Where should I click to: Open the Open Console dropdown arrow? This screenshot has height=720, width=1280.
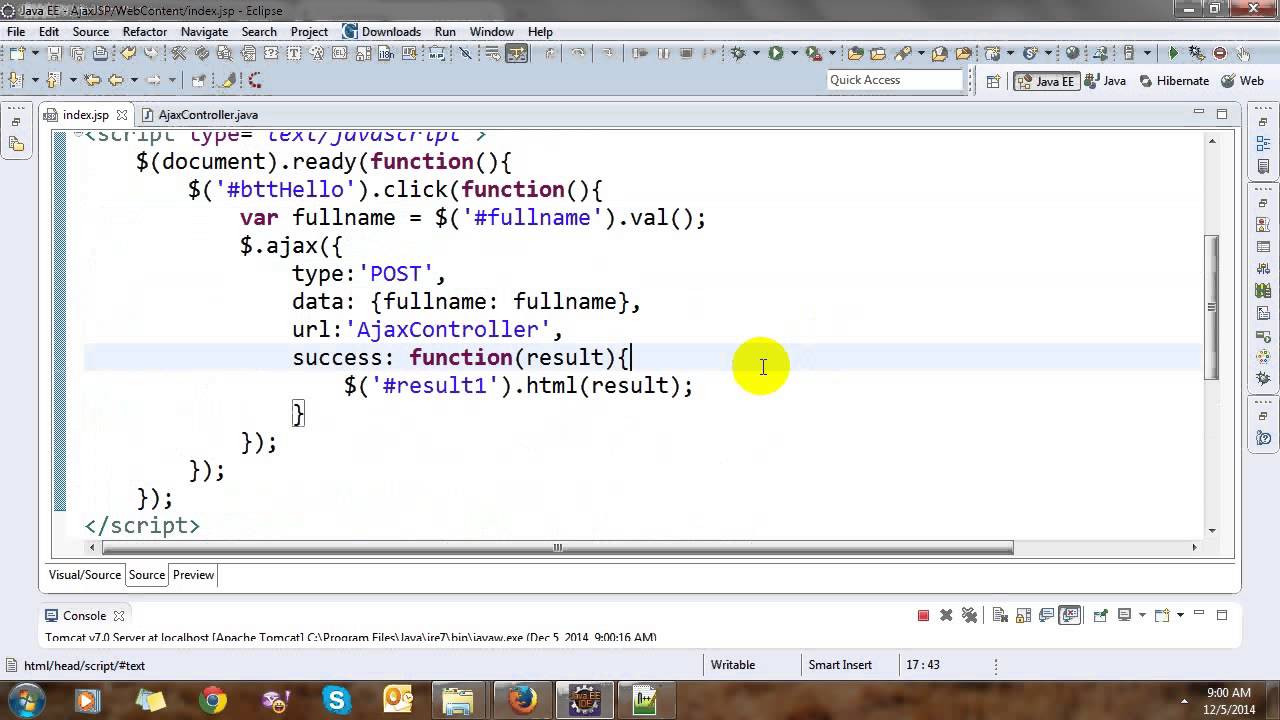pyautogui.click(x=1180, y=615)
